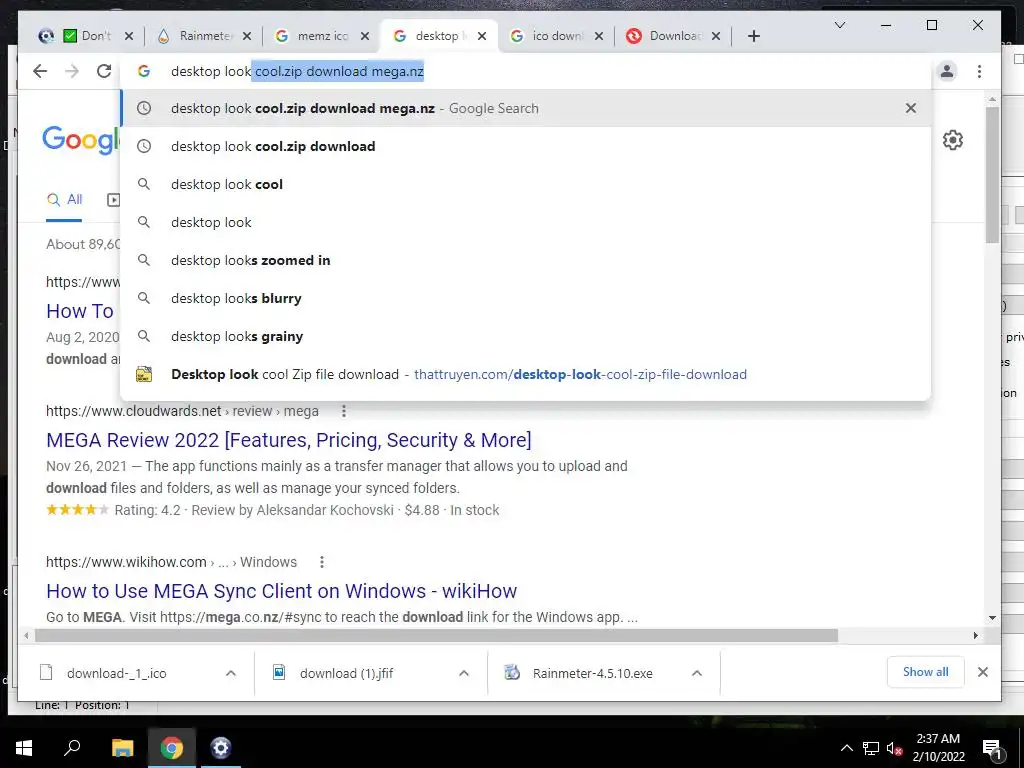Pick desktop looks zoomed in suggestion

(x=526, y=260)
